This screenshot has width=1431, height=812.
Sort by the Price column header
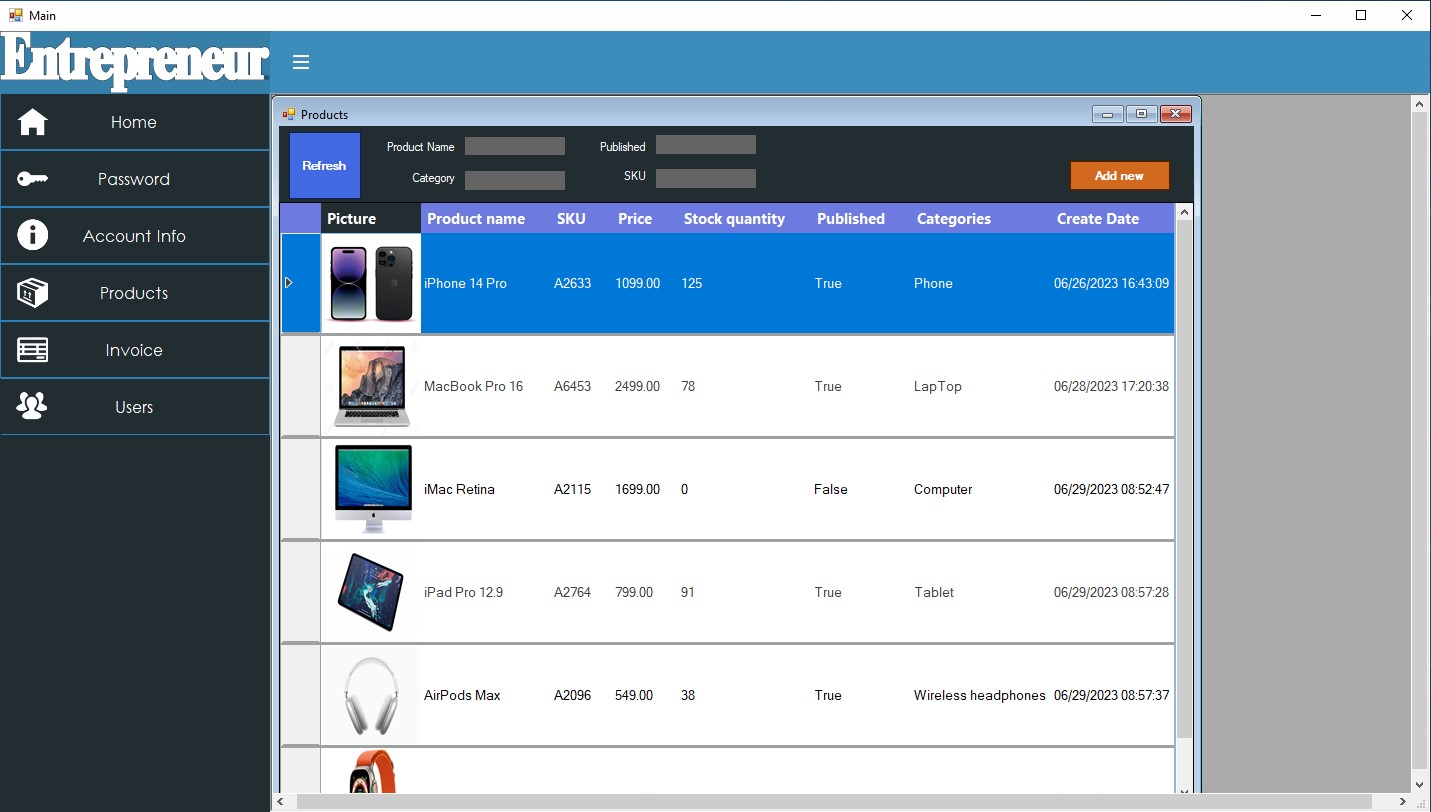pyautogui.click(x=645, y=218)
